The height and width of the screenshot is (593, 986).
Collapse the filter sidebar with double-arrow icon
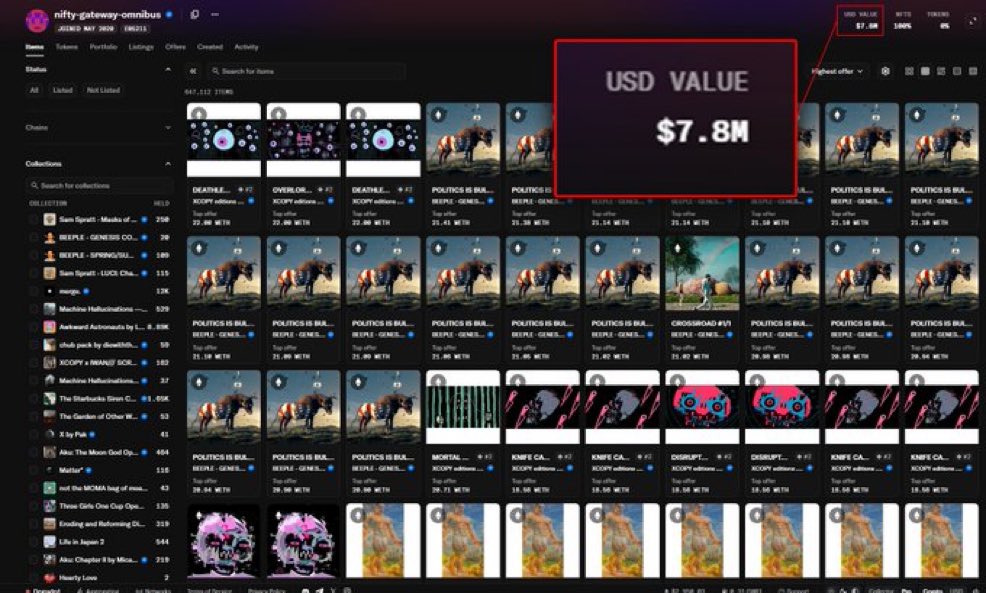point(193,71)
